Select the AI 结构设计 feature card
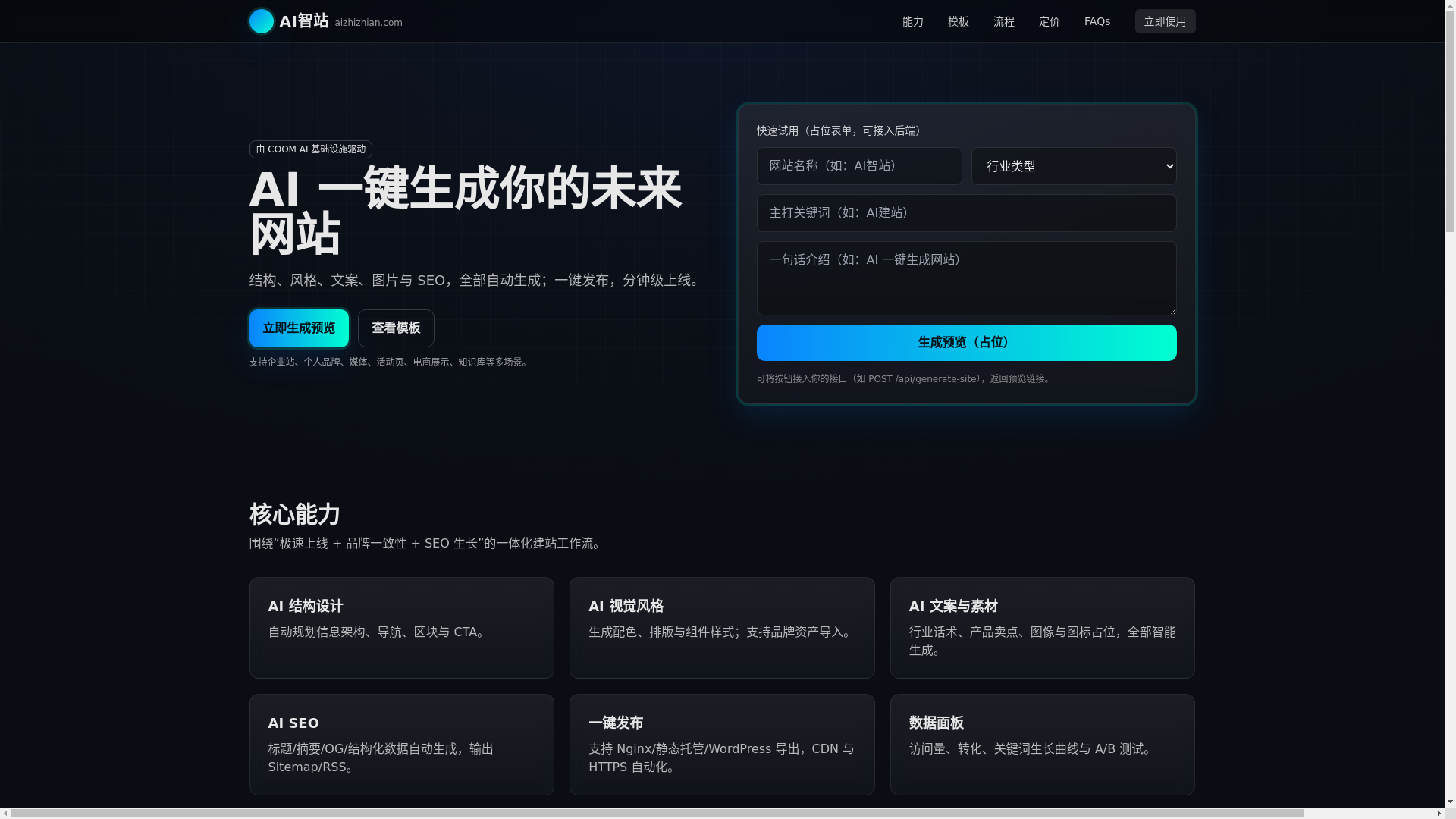The image size is (1456, 819). [x=401, y=628]
